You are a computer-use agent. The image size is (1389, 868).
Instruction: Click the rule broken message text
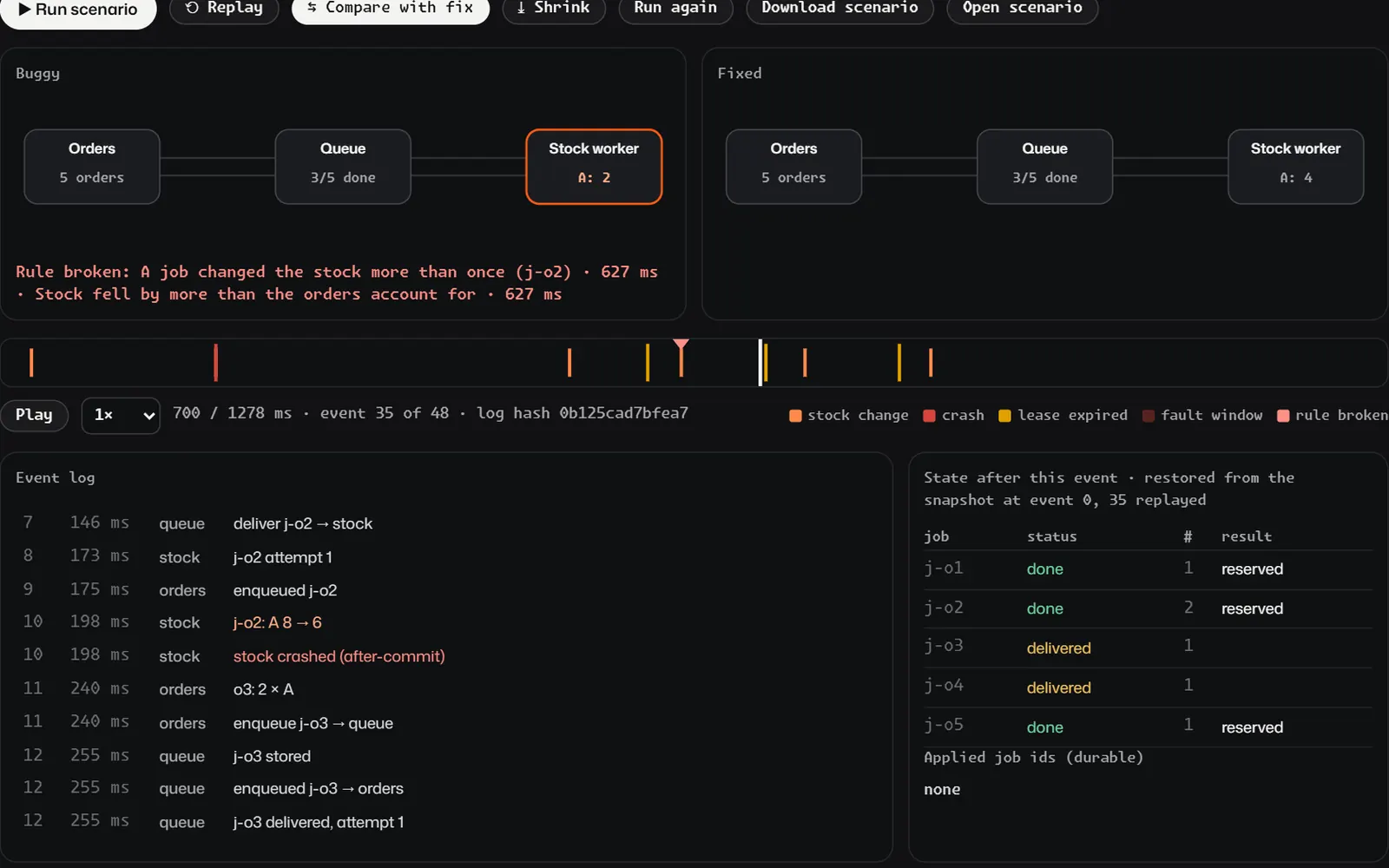(x=337, y=283)
